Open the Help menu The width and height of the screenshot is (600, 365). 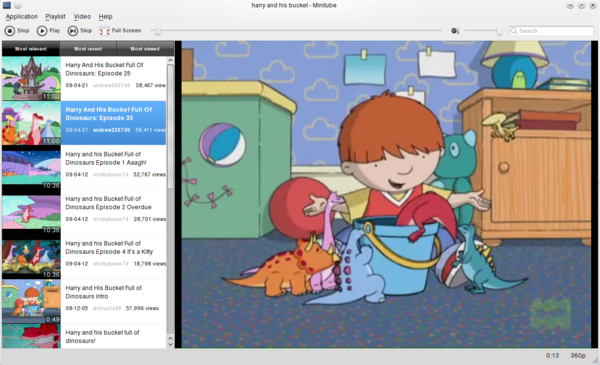[x=105, y=16]
